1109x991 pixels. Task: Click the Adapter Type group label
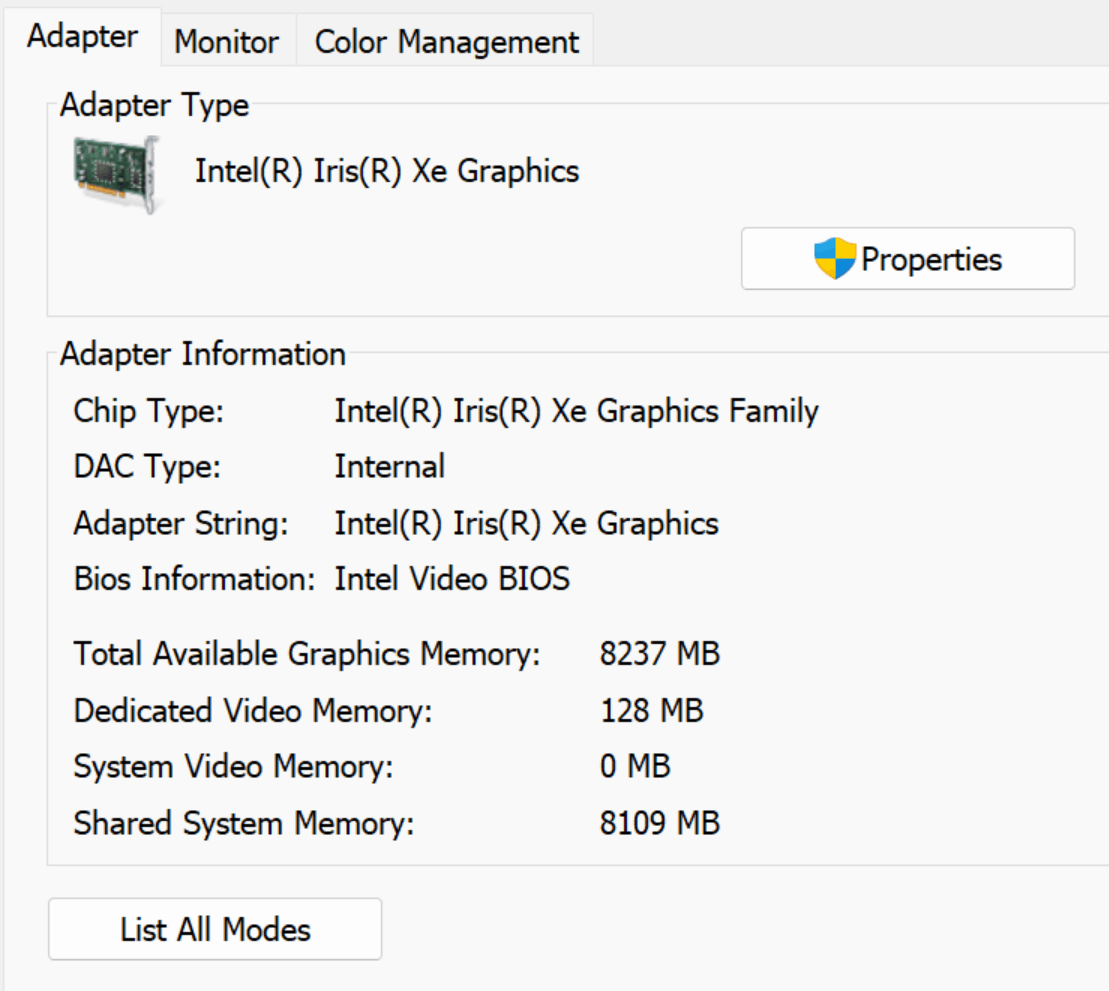(154, 105)
